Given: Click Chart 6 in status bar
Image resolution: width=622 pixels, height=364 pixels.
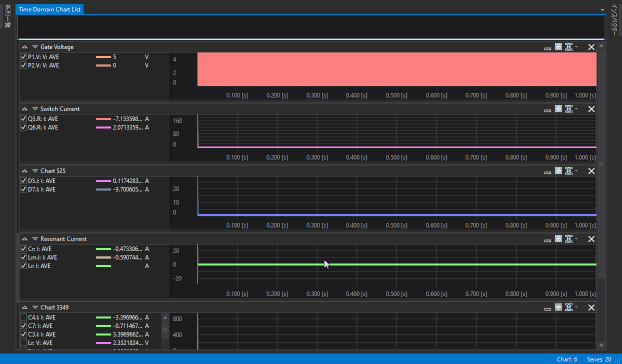Looking at the screenshot, I should (566, 359).
